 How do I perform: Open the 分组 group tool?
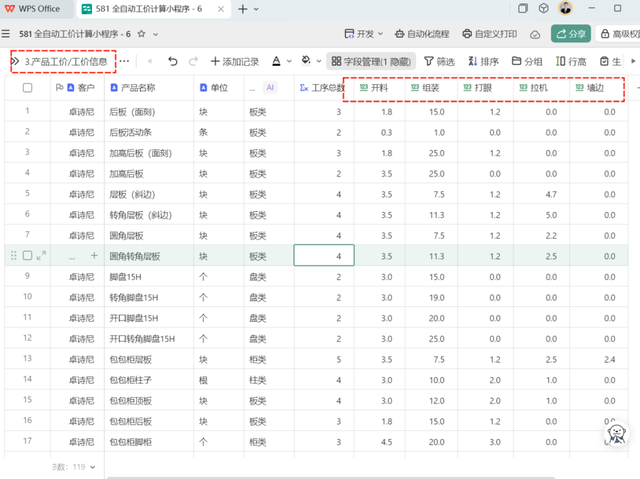click(527, 62)
